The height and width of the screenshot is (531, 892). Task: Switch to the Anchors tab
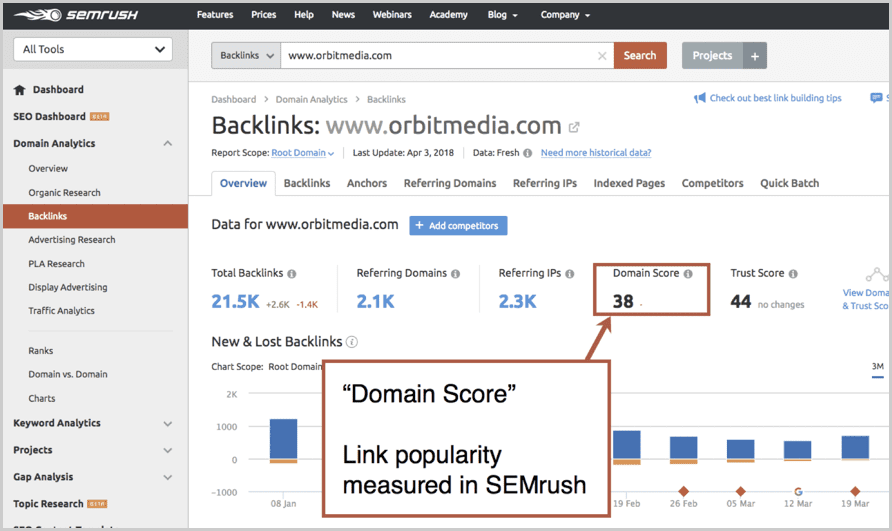pos(367,183)
